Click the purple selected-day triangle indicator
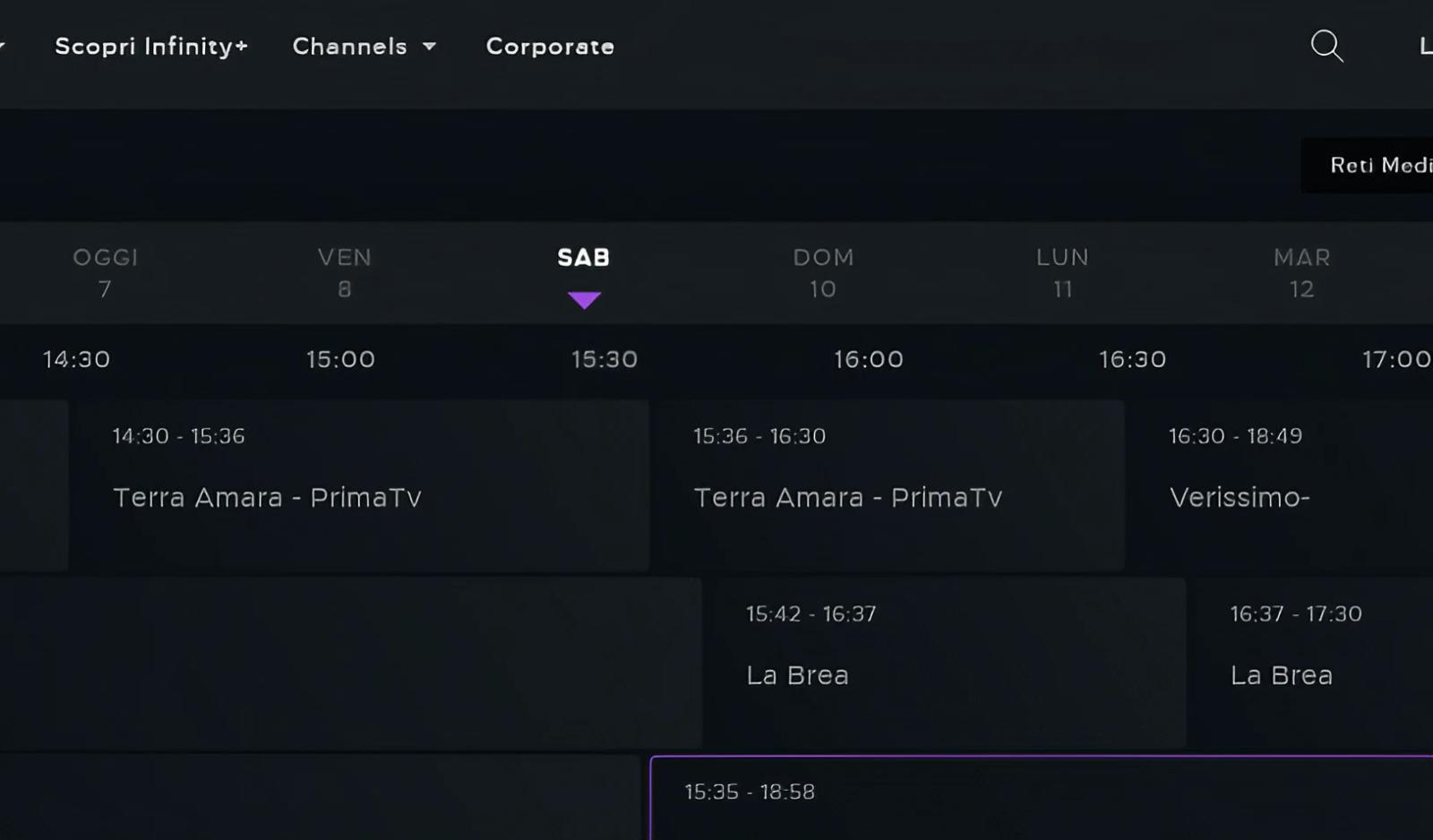 pos(584,300)
